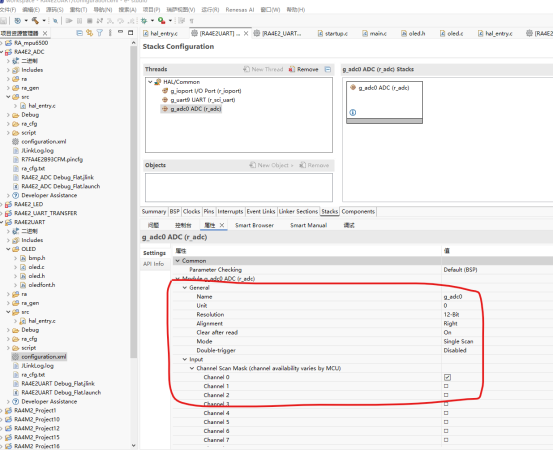Open project explorer view menu dots
554x450 pixels.
[x=110, y=33]
